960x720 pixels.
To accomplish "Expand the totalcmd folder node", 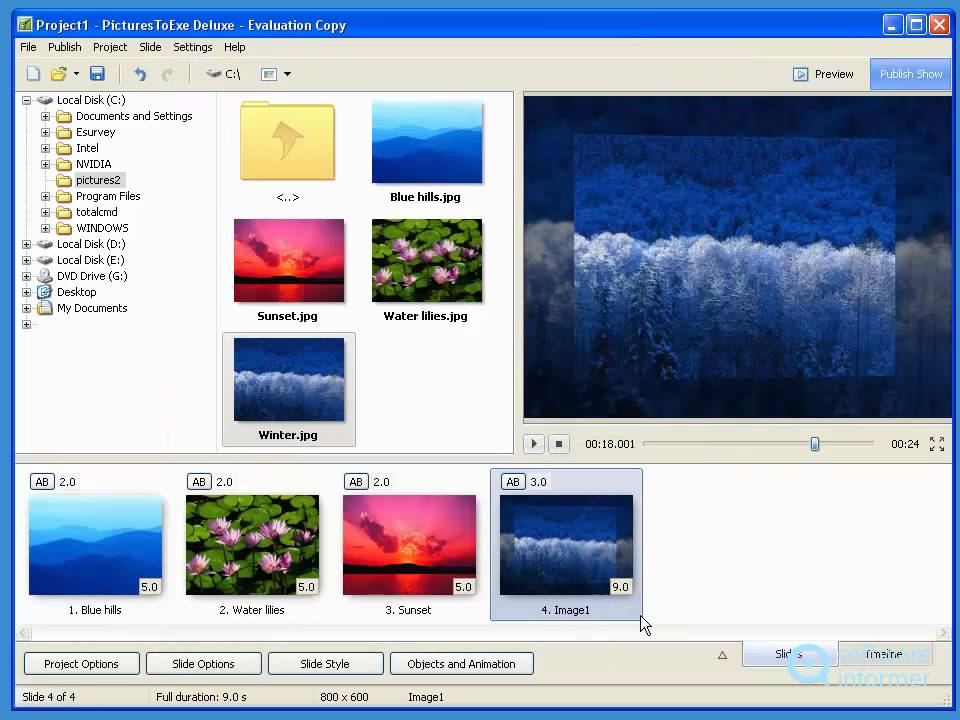I will click(45, 212).
